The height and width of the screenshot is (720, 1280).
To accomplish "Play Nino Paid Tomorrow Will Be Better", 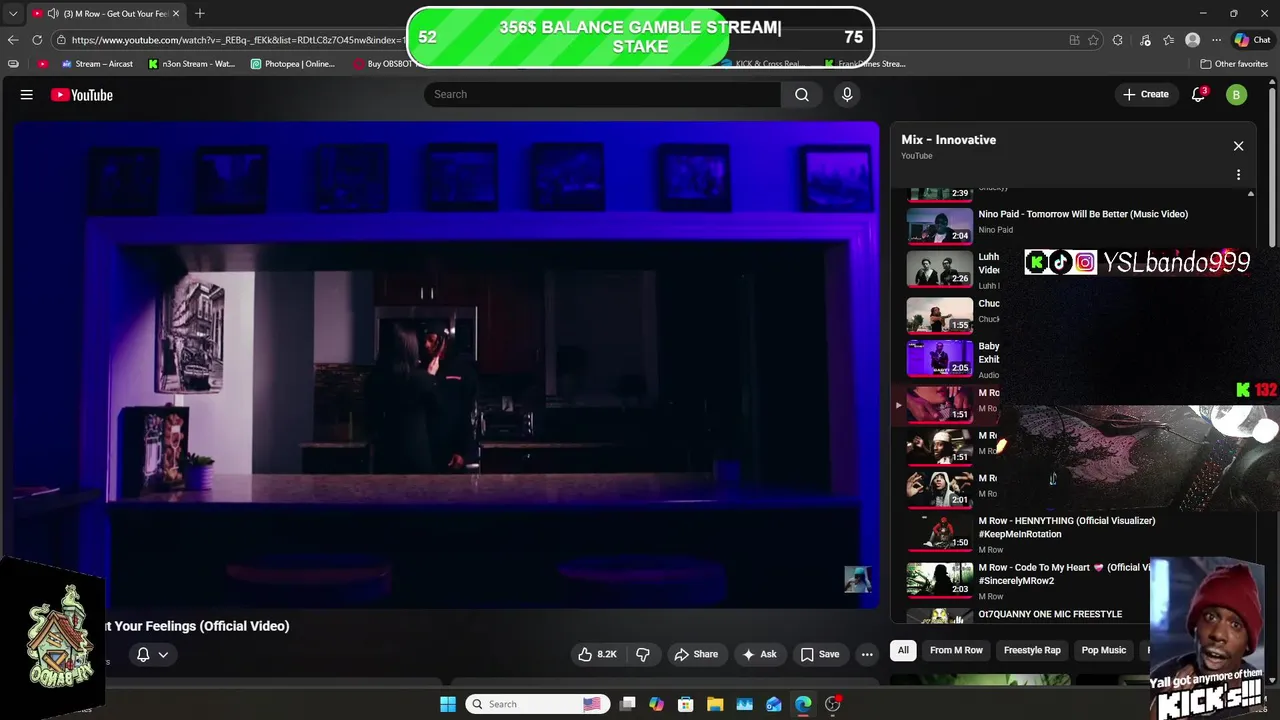I will (x=1083, y=214).
